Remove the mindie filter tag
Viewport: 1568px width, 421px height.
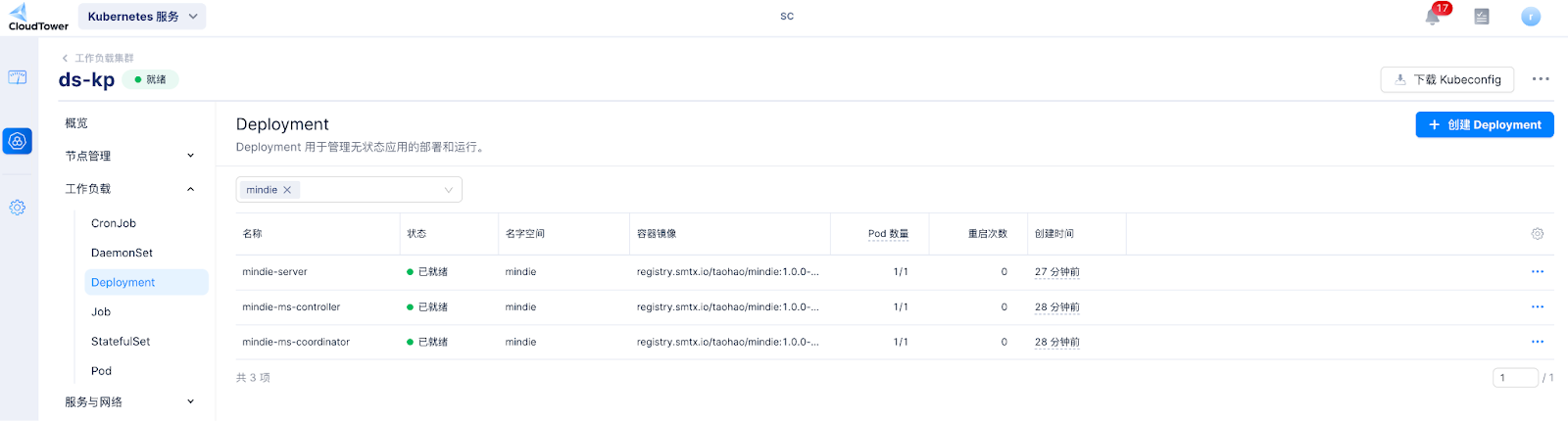tap(287, 190)
